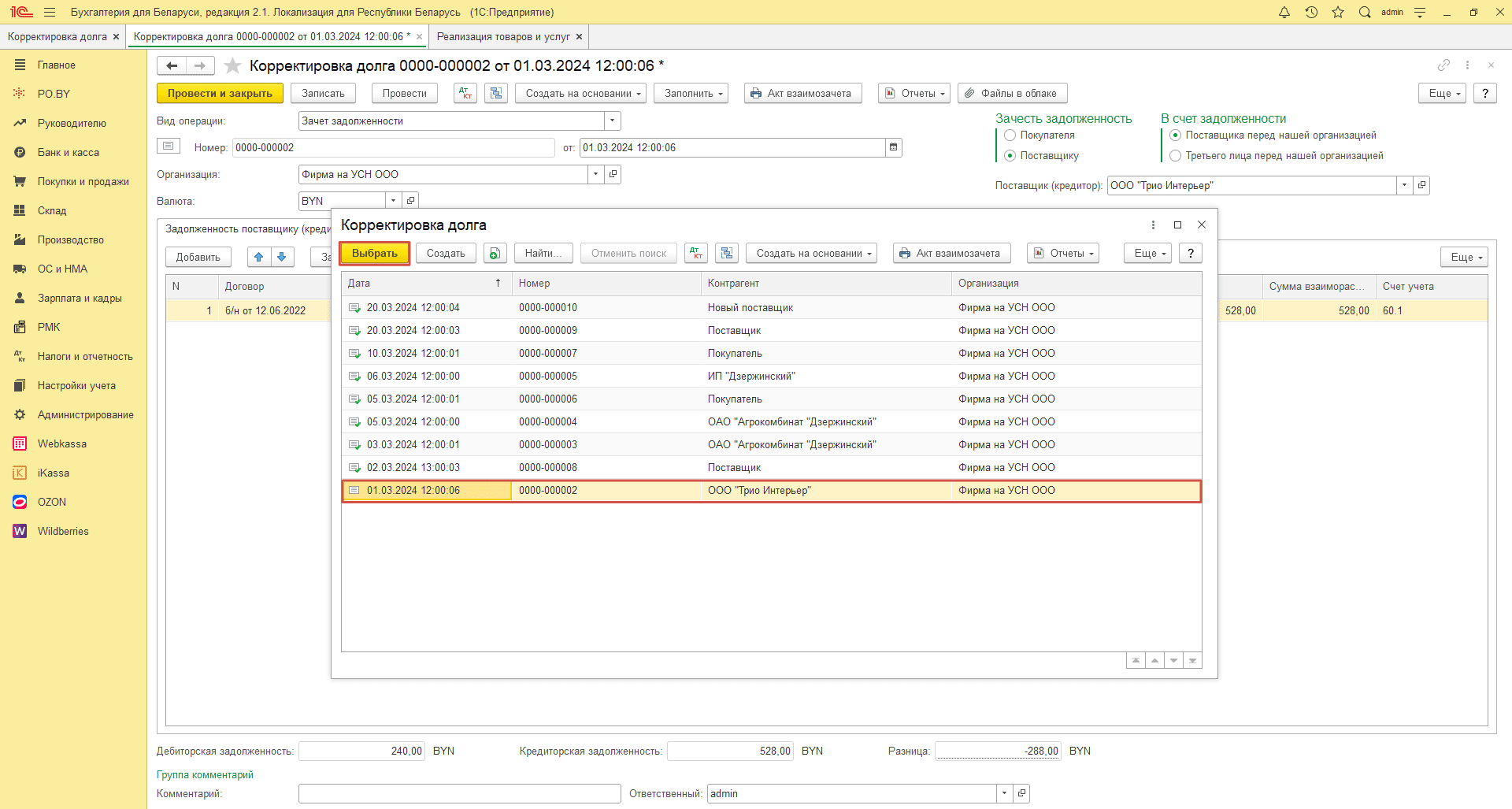Open global search magnifier icon

click(1365, 12)
